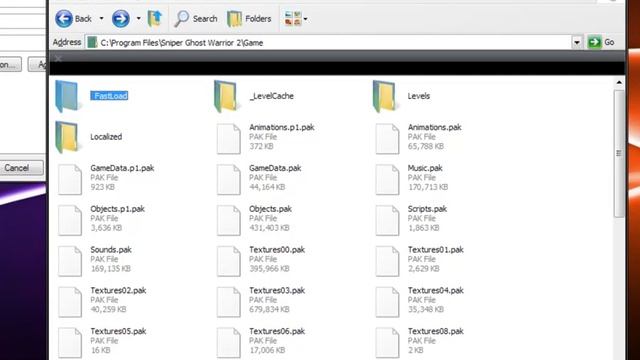The width and height of the screenshot is (640, 360).
Task: Select the Textures03.pak file icon
Action: [229, 302]
